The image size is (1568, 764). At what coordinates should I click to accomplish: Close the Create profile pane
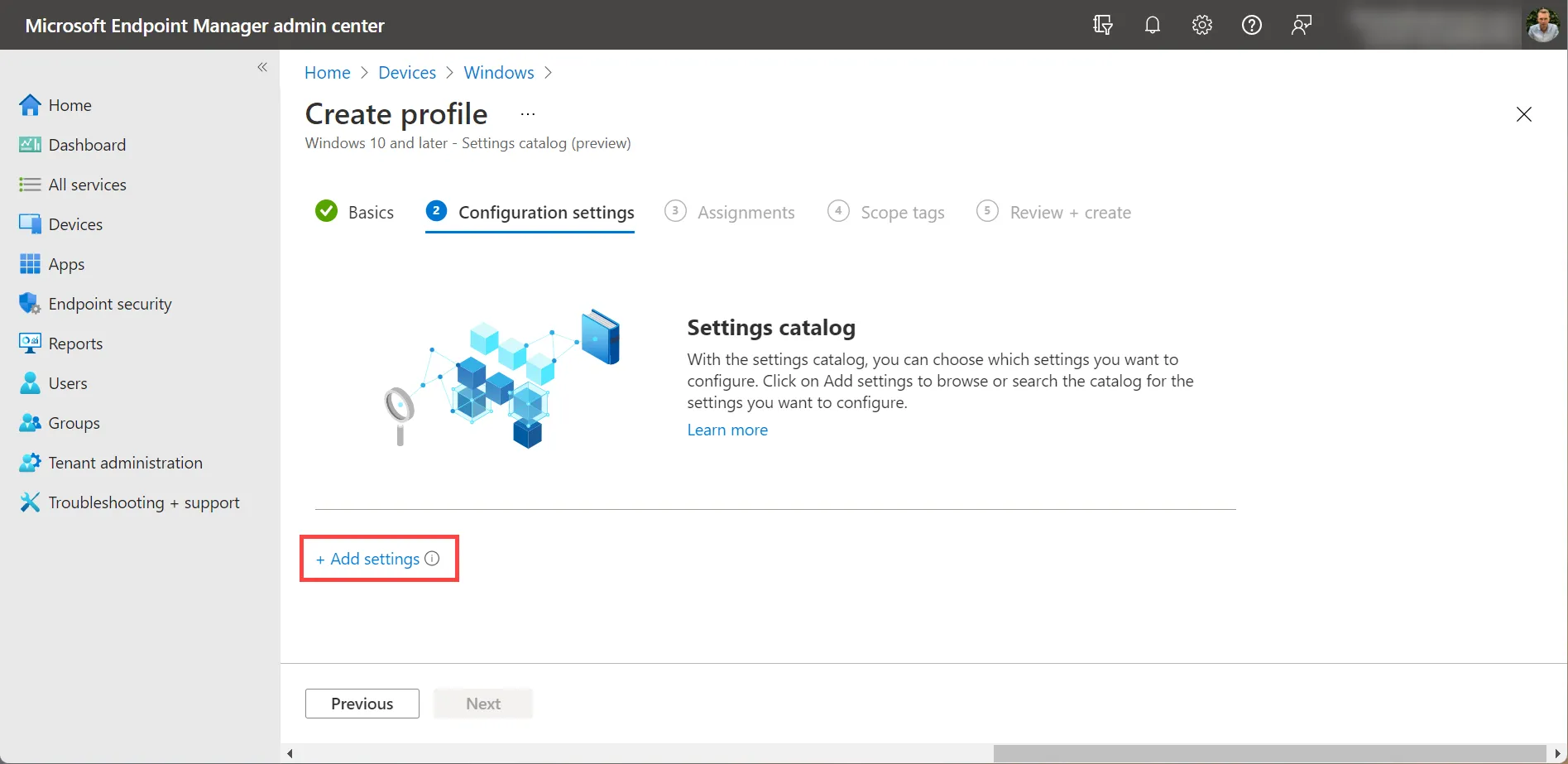click(1524, 114)
